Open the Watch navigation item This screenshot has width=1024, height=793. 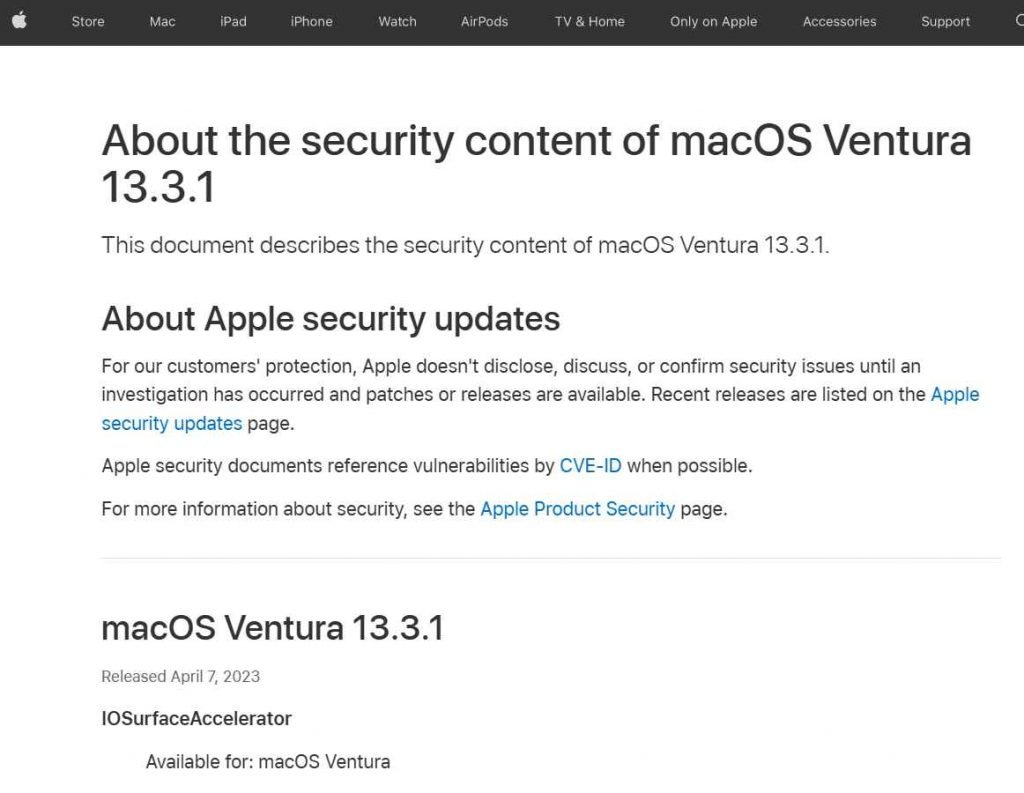click(x=397, y=22)
